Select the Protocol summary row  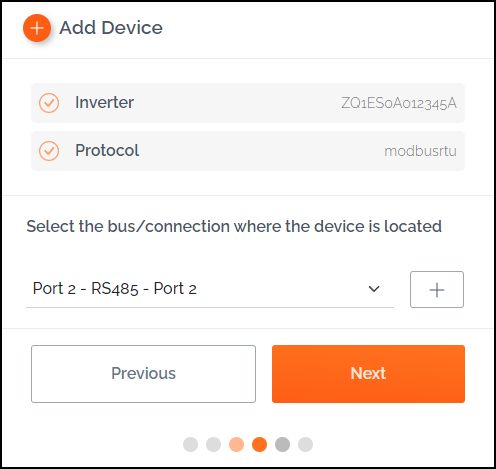[248, 151]
